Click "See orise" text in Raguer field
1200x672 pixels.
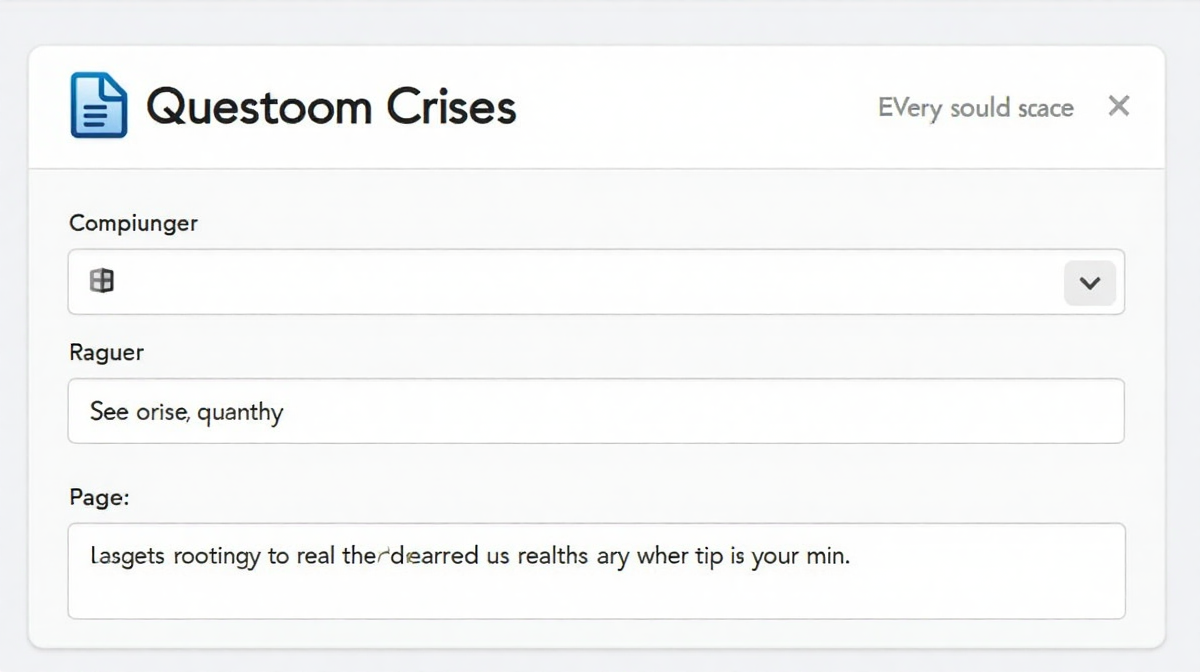138,411
